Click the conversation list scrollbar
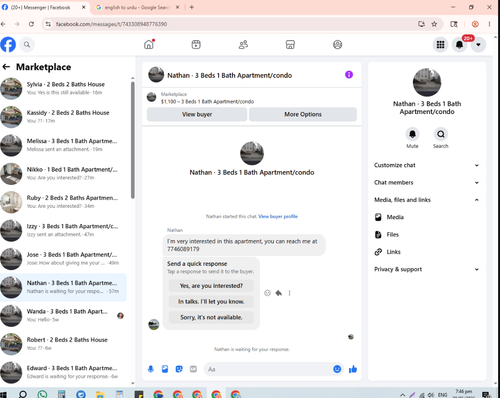The height and width of the screenshot is (398, 500). pyautogui.click(x=133, y=140)
